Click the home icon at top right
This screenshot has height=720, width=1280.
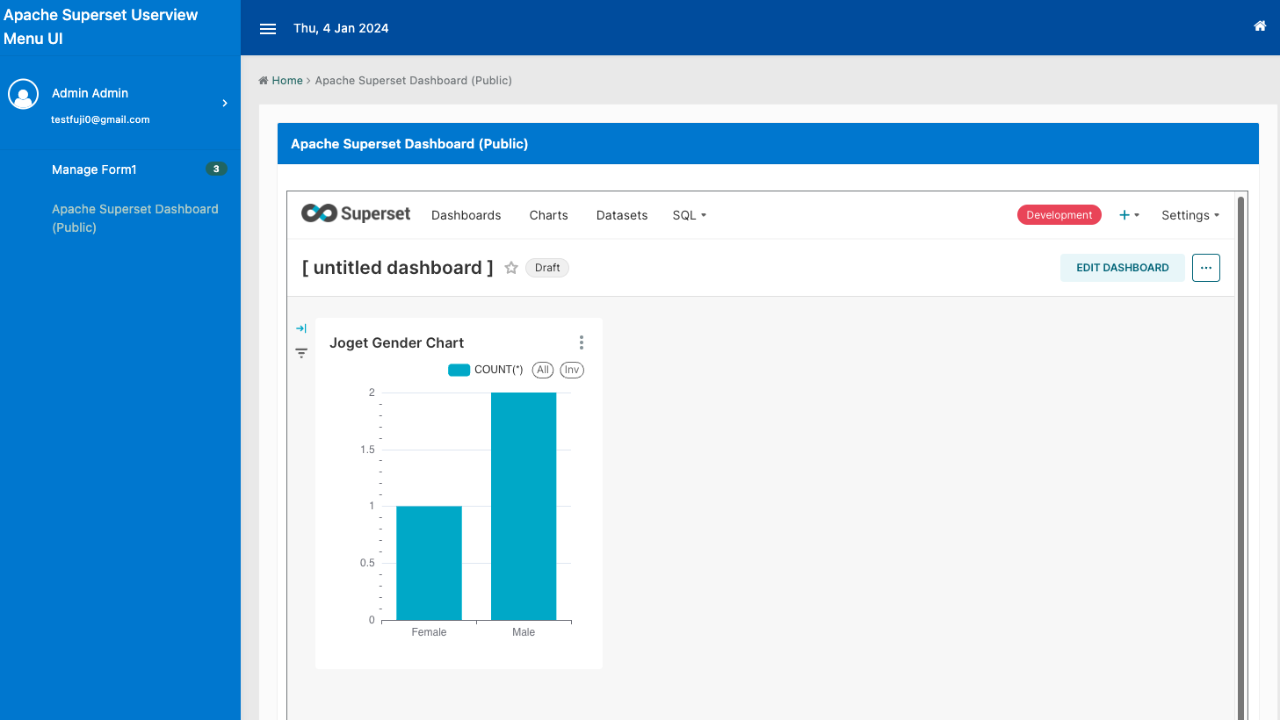click(x=1259, y=26)
